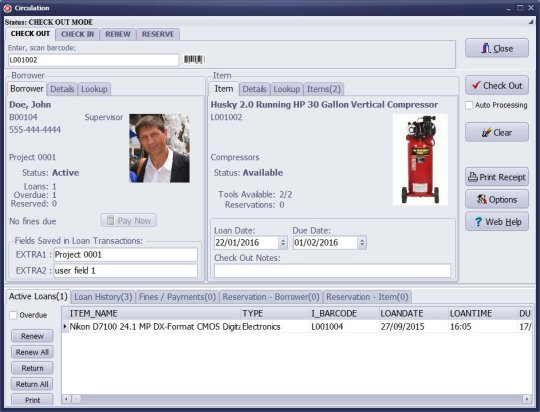Click the Renew button

32,336
